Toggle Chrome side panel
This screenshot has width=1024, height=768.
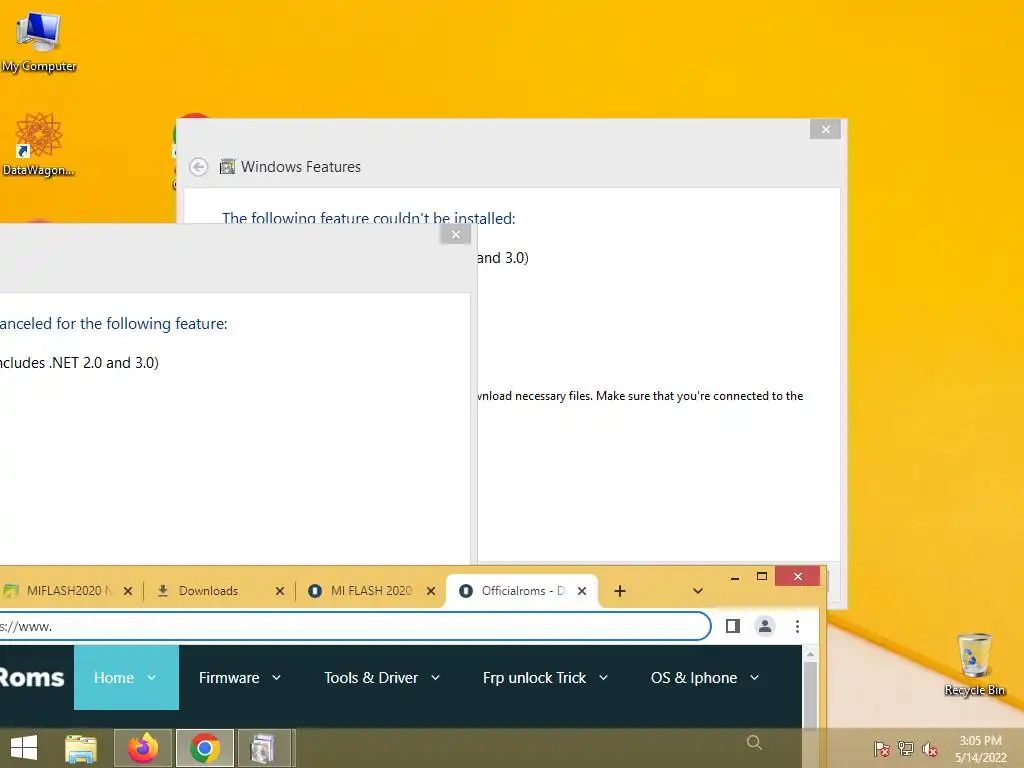point(733,626)
